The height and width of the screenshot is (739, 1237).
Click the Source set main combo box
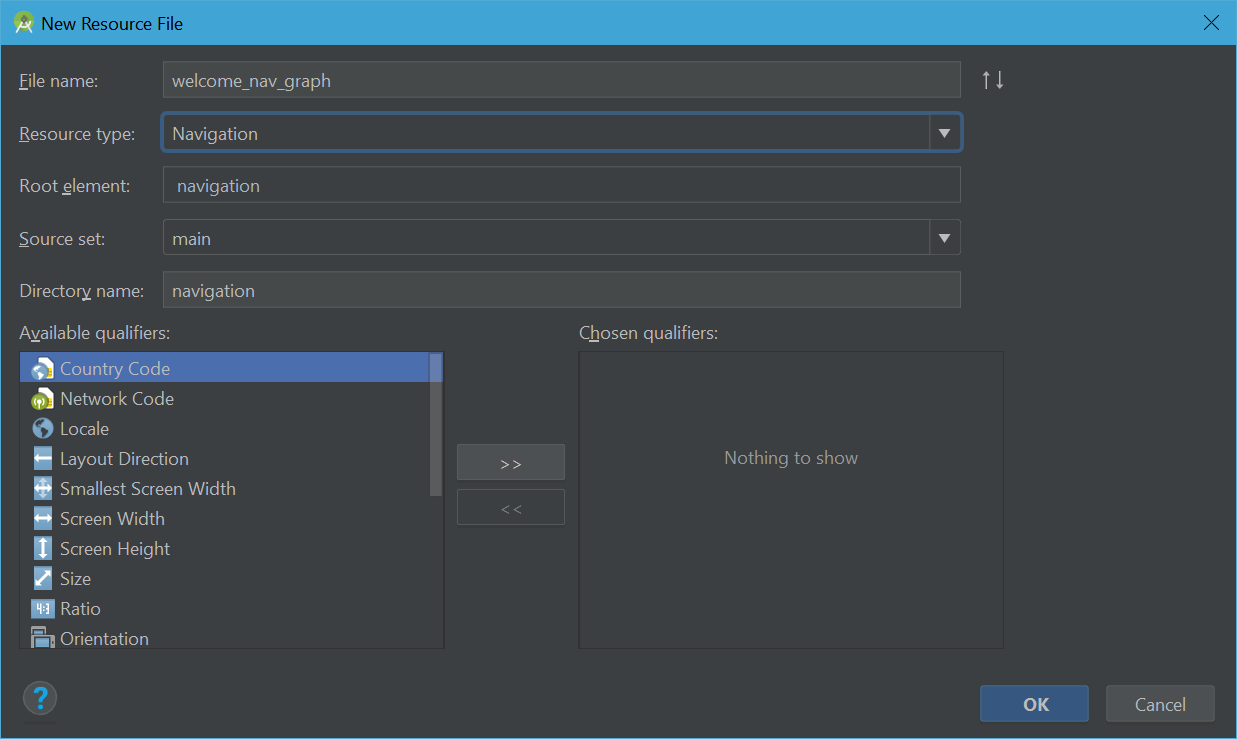pyautogui.click(x=562, y=238)
